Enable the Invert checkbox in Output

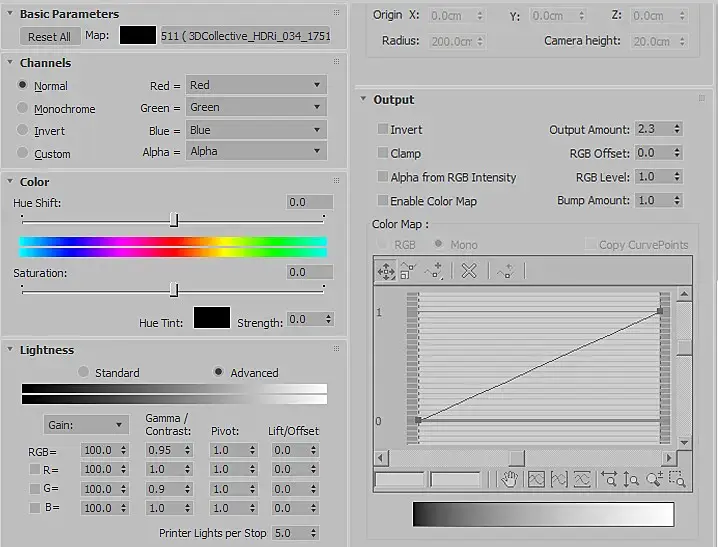[x=383, y=129]
